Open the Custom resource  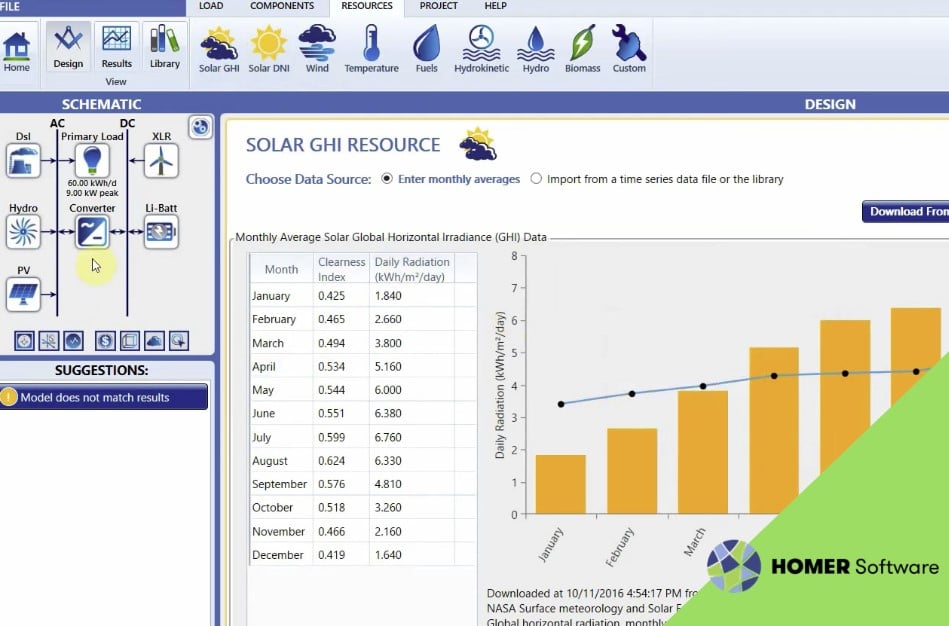pyautogui.click(x=629, y=50)
